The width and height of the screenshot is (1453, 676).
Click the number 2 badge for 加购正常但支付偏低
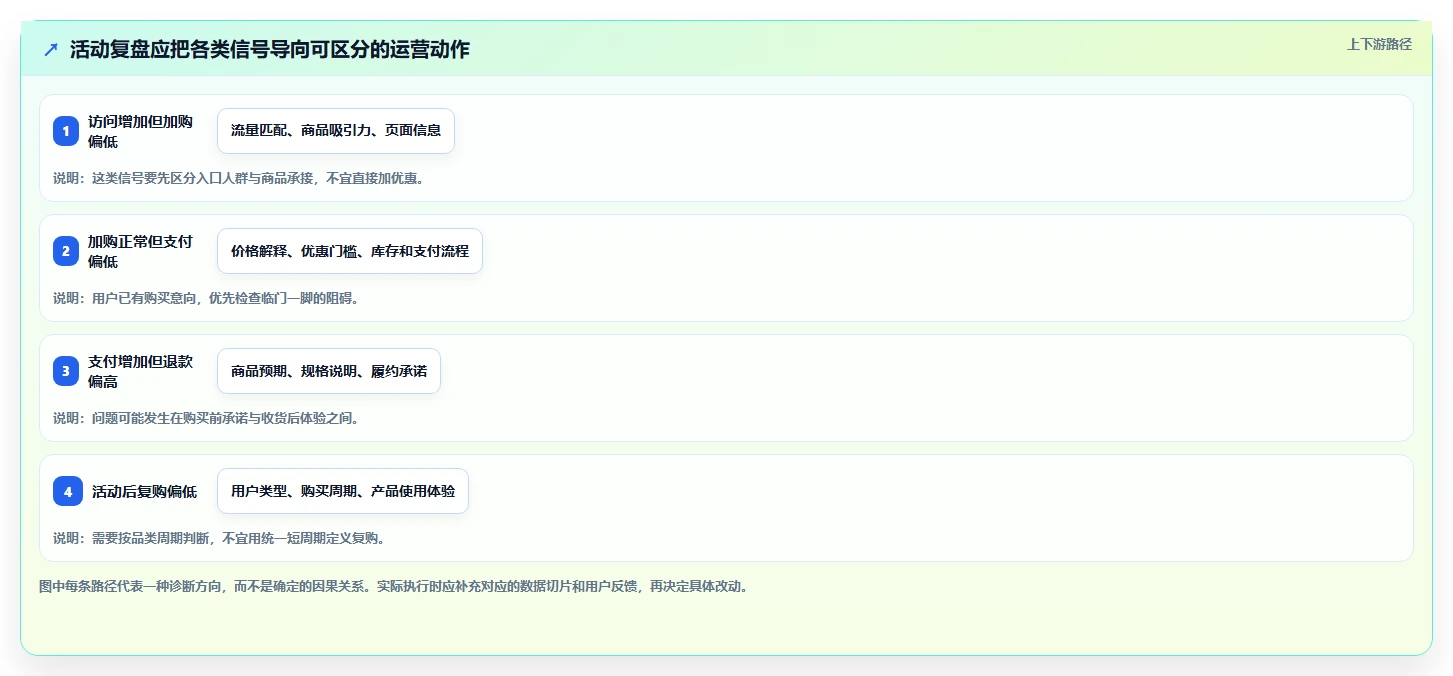(x=66, y=251)
